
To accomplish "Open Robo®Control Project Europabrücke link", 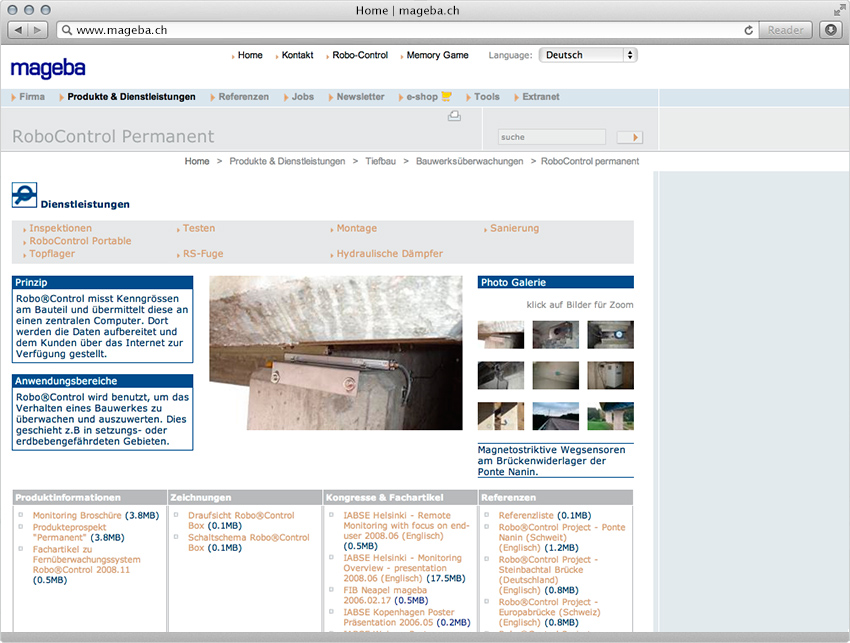I will coord(550,612).
